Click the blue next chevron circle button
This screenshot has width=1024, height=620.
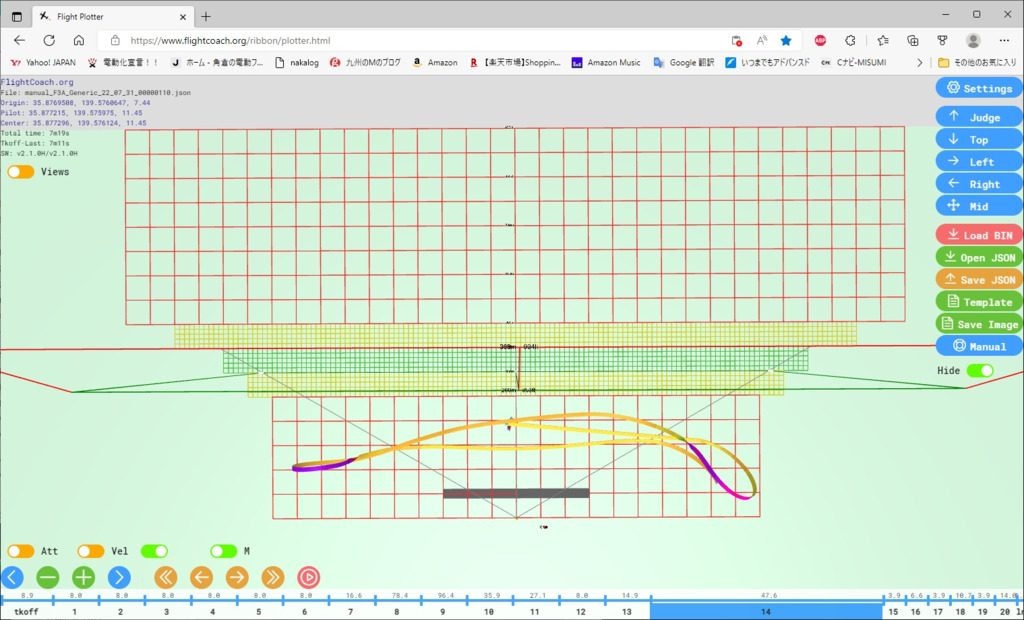pos(119,578)
